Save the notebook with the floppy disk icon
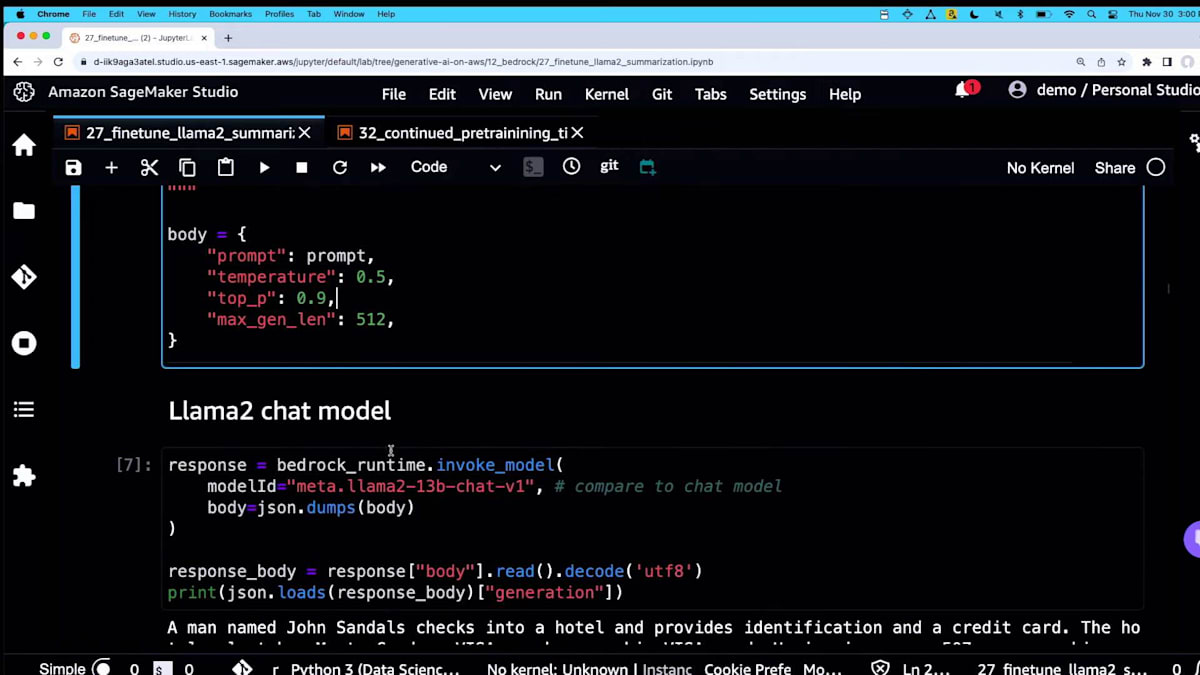This screenshot has height=675, width=1200. 73,167
